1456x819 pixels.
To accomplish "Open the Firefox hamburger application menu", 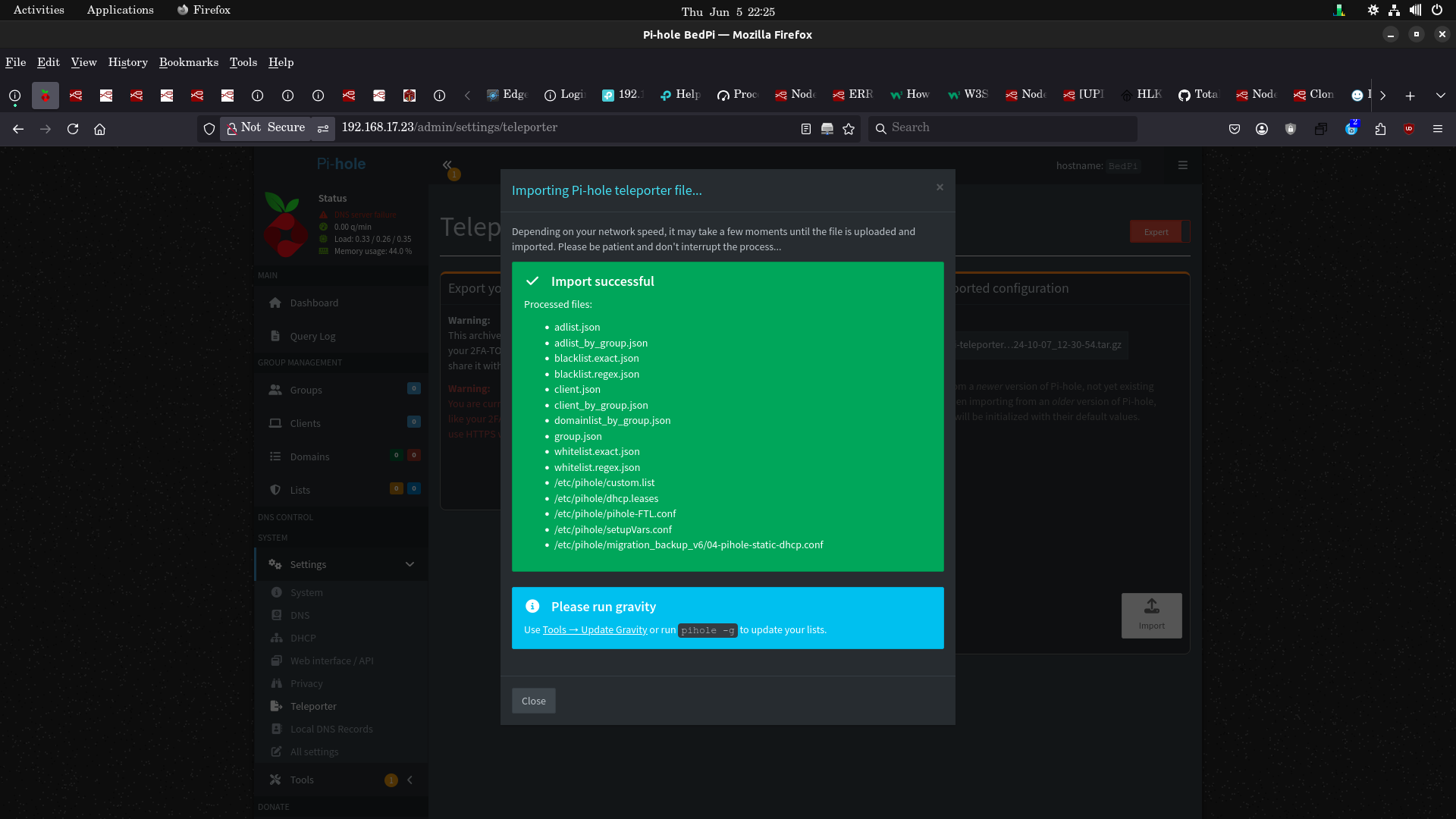I will click(1438, 129).
